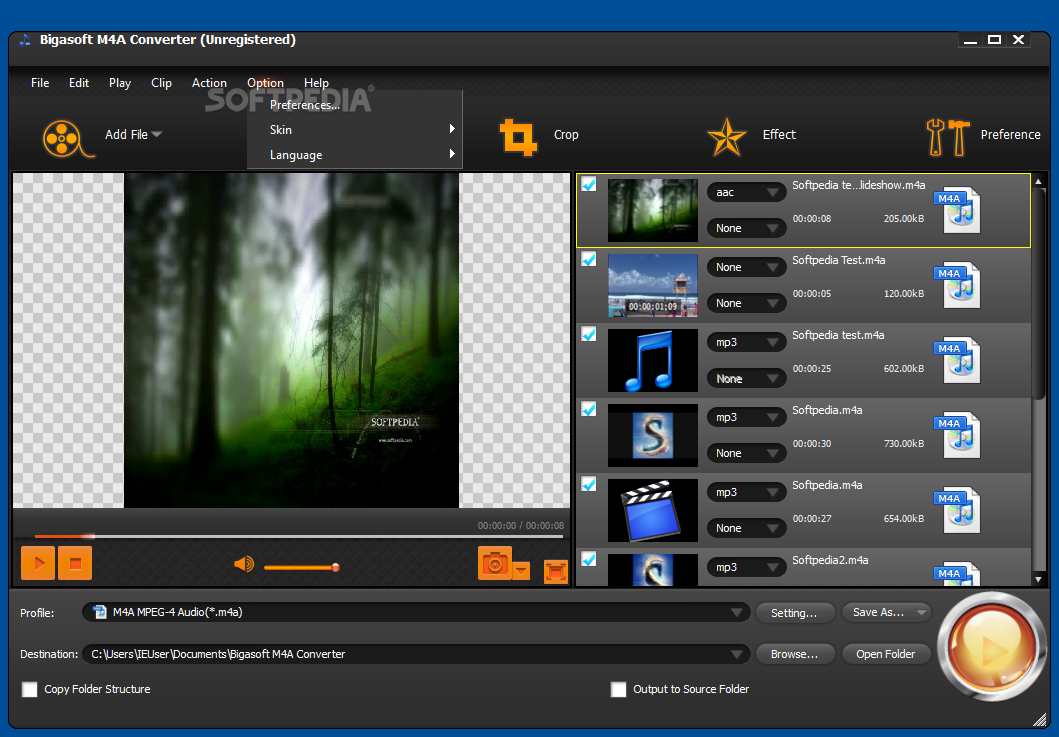The image size is (1059, 737).
Task: Click the Save As... button
Action: click(885, 612)
